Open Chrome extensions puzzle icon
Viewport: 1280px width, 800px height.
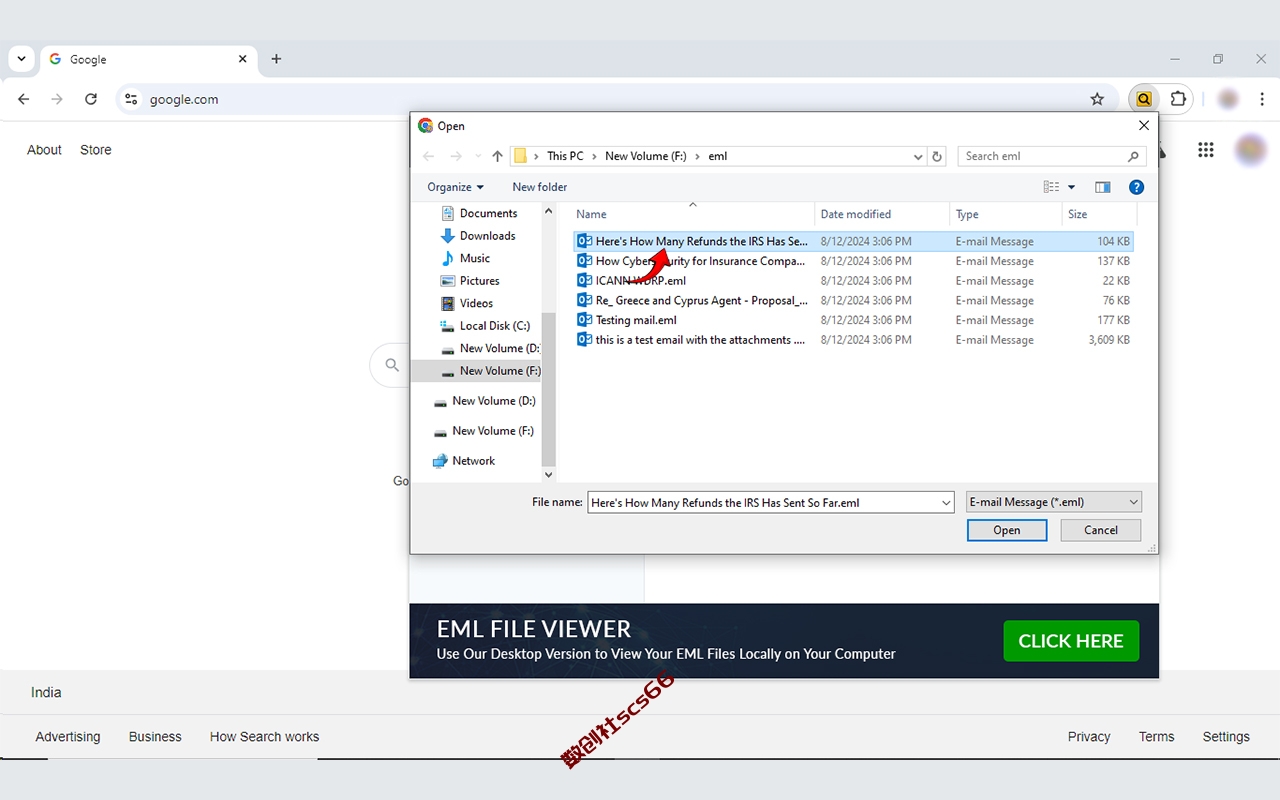pyautogui.click(x=1178, y=99)
